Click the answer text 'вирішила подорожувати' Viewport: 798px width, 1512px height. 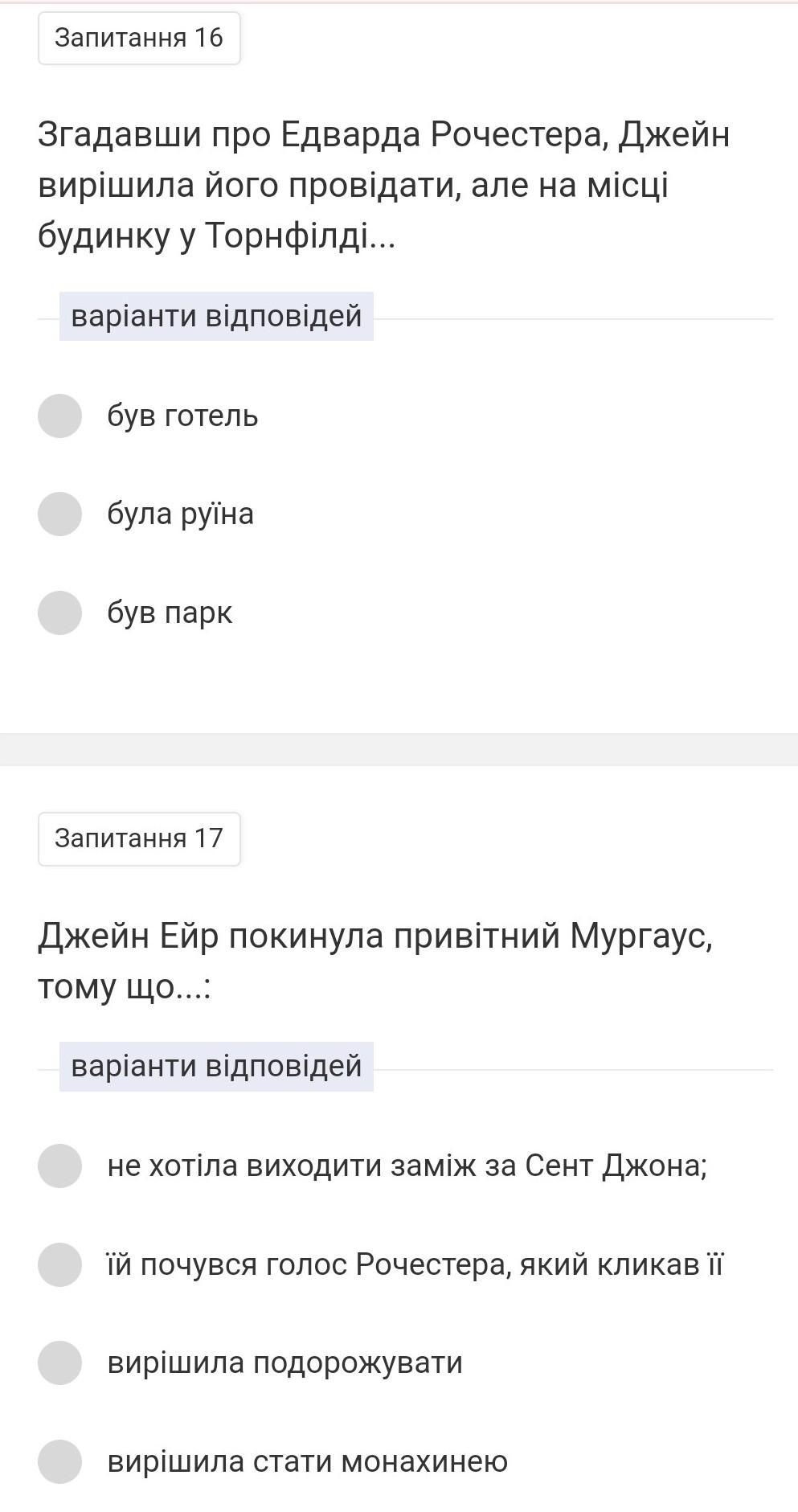point(284,1363)
